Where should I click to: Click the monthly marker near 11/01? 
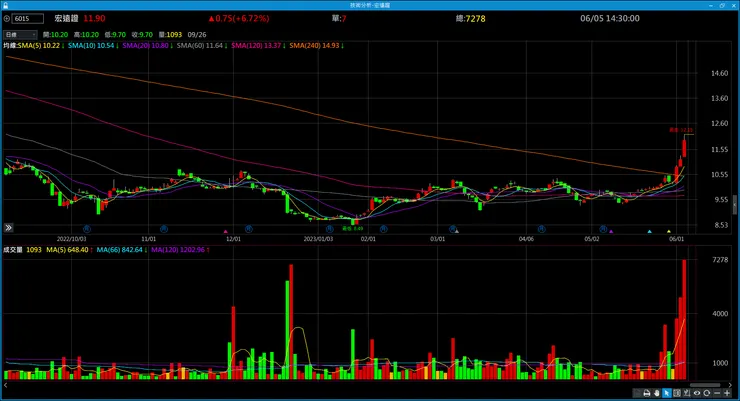[x=164, y=229]
